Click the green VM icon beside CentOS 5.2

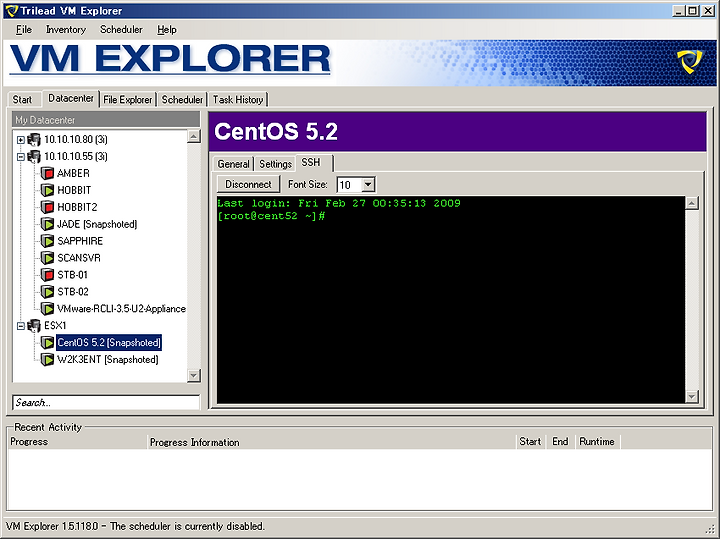pyautogui.click(x=47, y=342)
